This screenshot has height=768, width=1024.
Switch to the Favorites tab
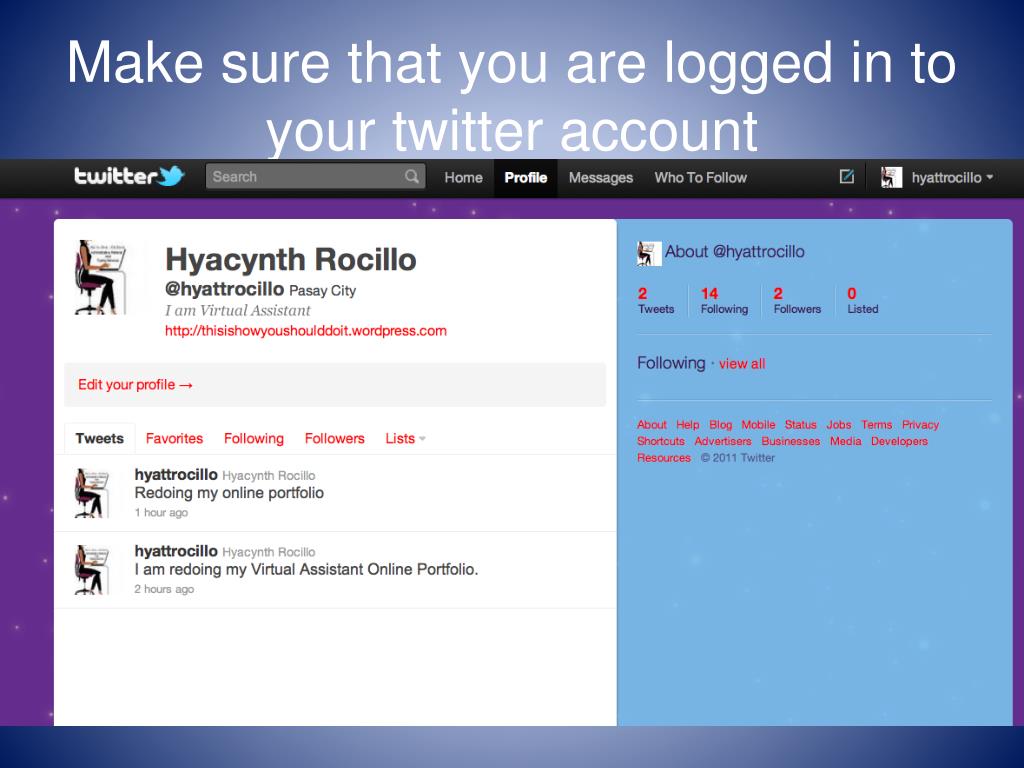click(174, 438)
